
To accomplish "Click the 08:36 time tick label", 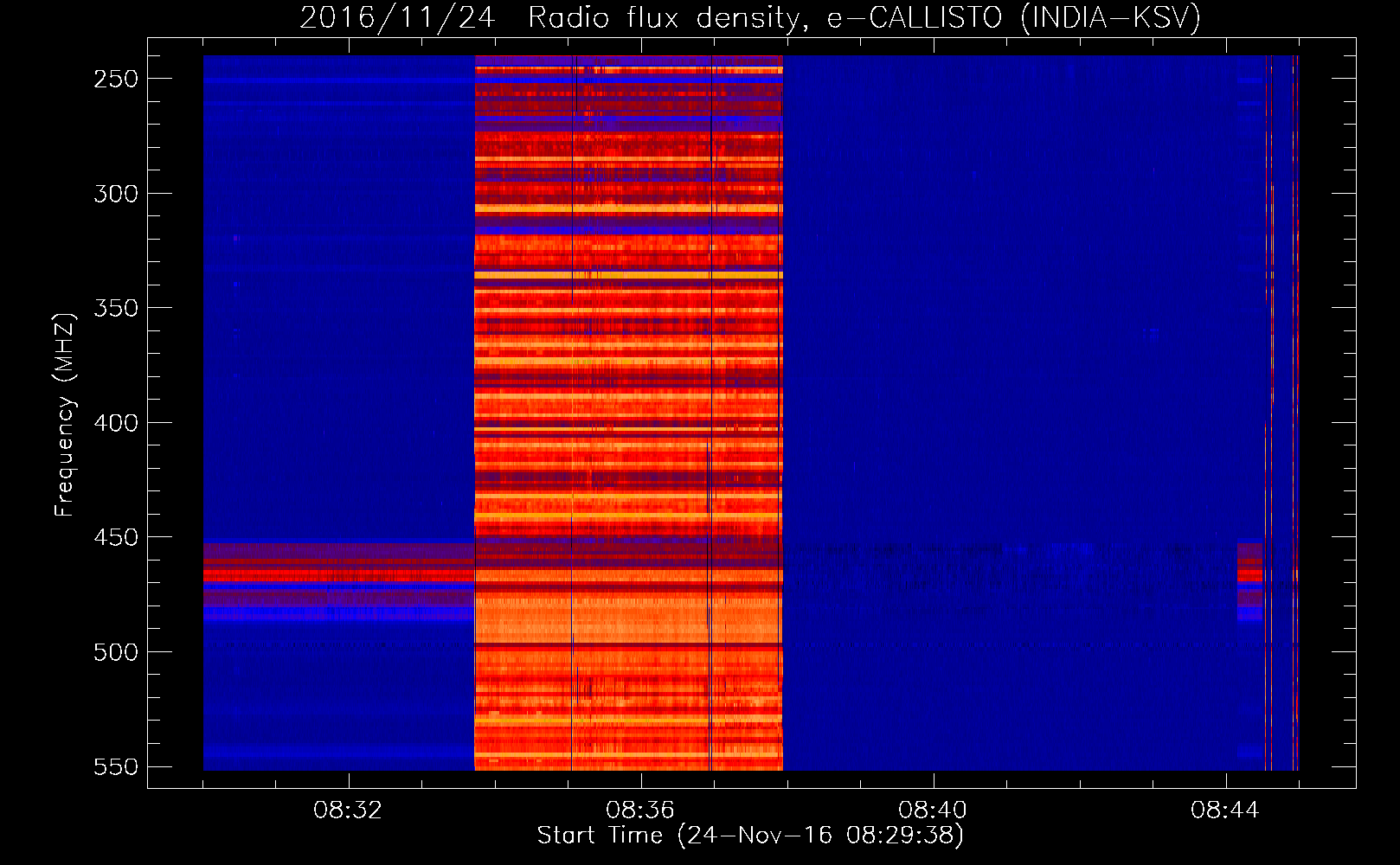I will click(x=640, y=811).
